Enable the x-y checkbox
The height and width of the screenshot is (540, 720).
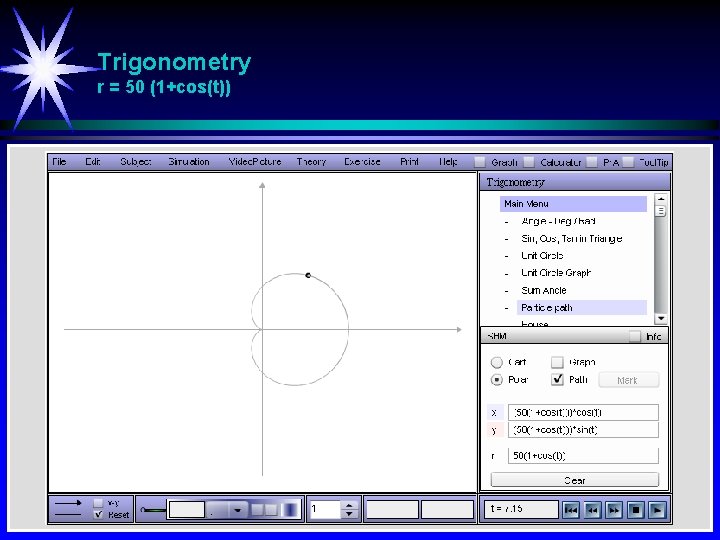98,503
